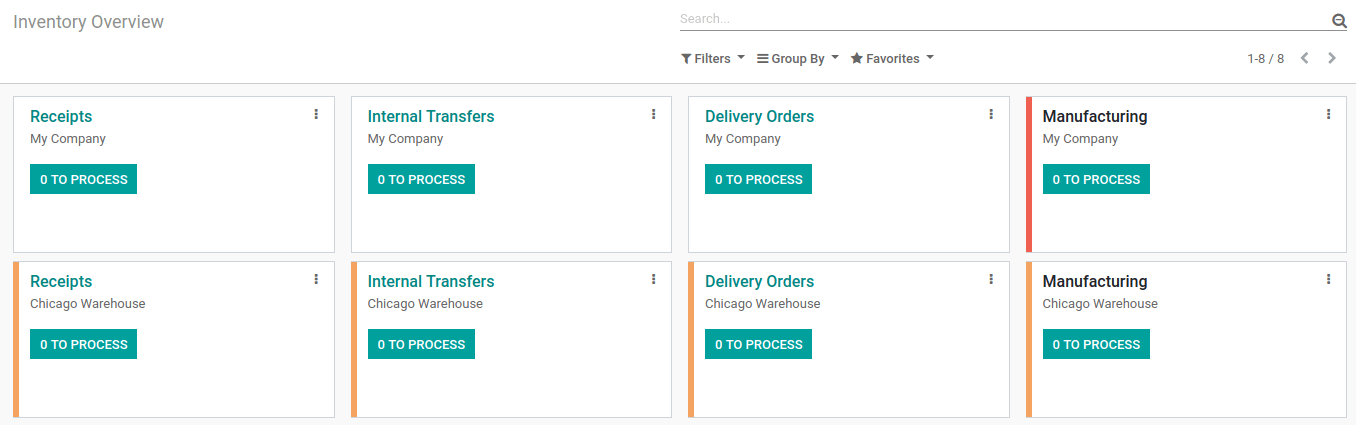Click the search magnifier icon
Image resolution: width=1356 pixels, height=425 pixels.
coord(1339,20)
